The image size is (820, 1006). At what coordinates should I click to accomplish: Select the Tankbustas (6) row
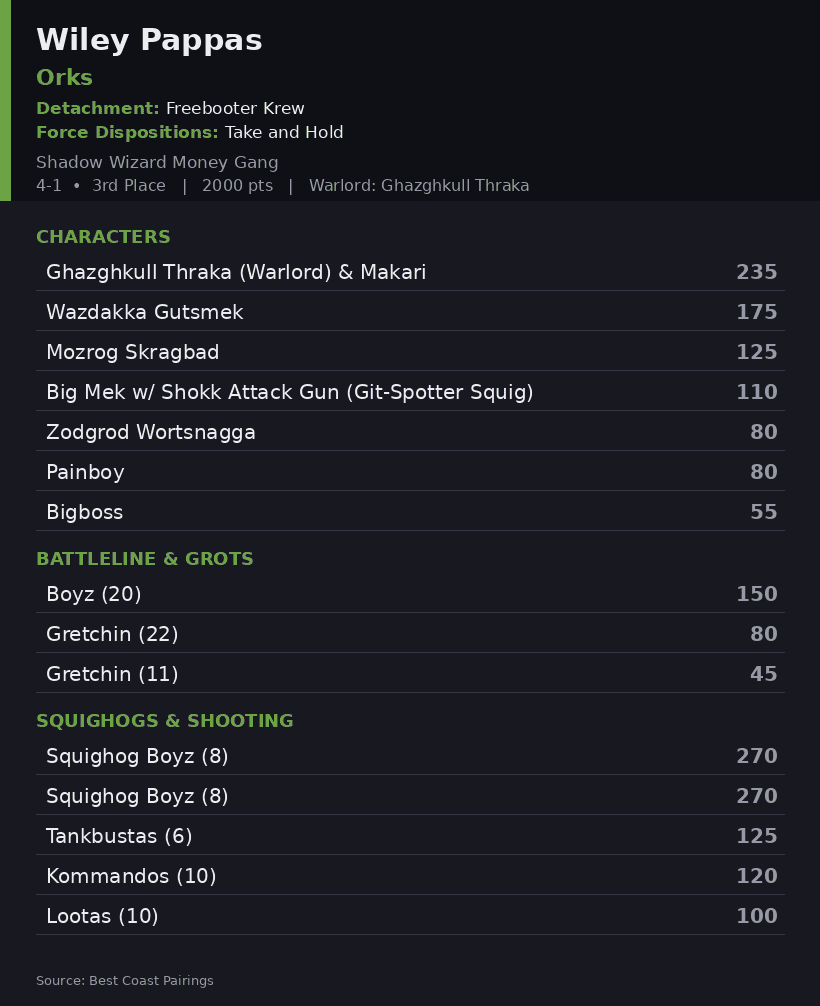(x=410, y=835)
